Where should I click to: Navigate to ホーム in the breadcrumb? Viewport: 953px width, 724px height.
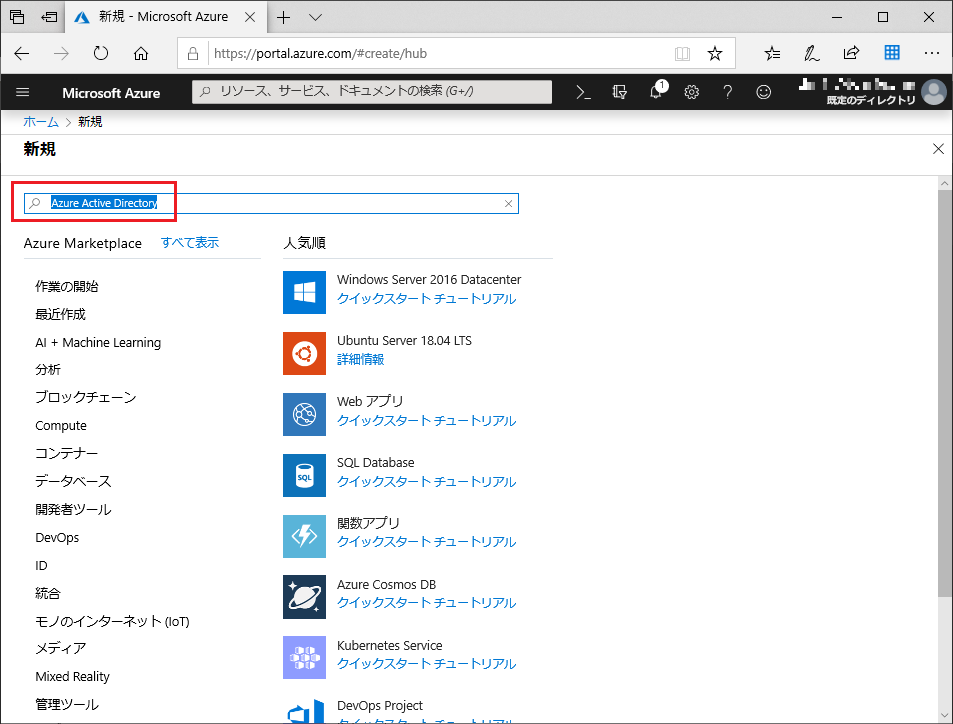point(41,122)
